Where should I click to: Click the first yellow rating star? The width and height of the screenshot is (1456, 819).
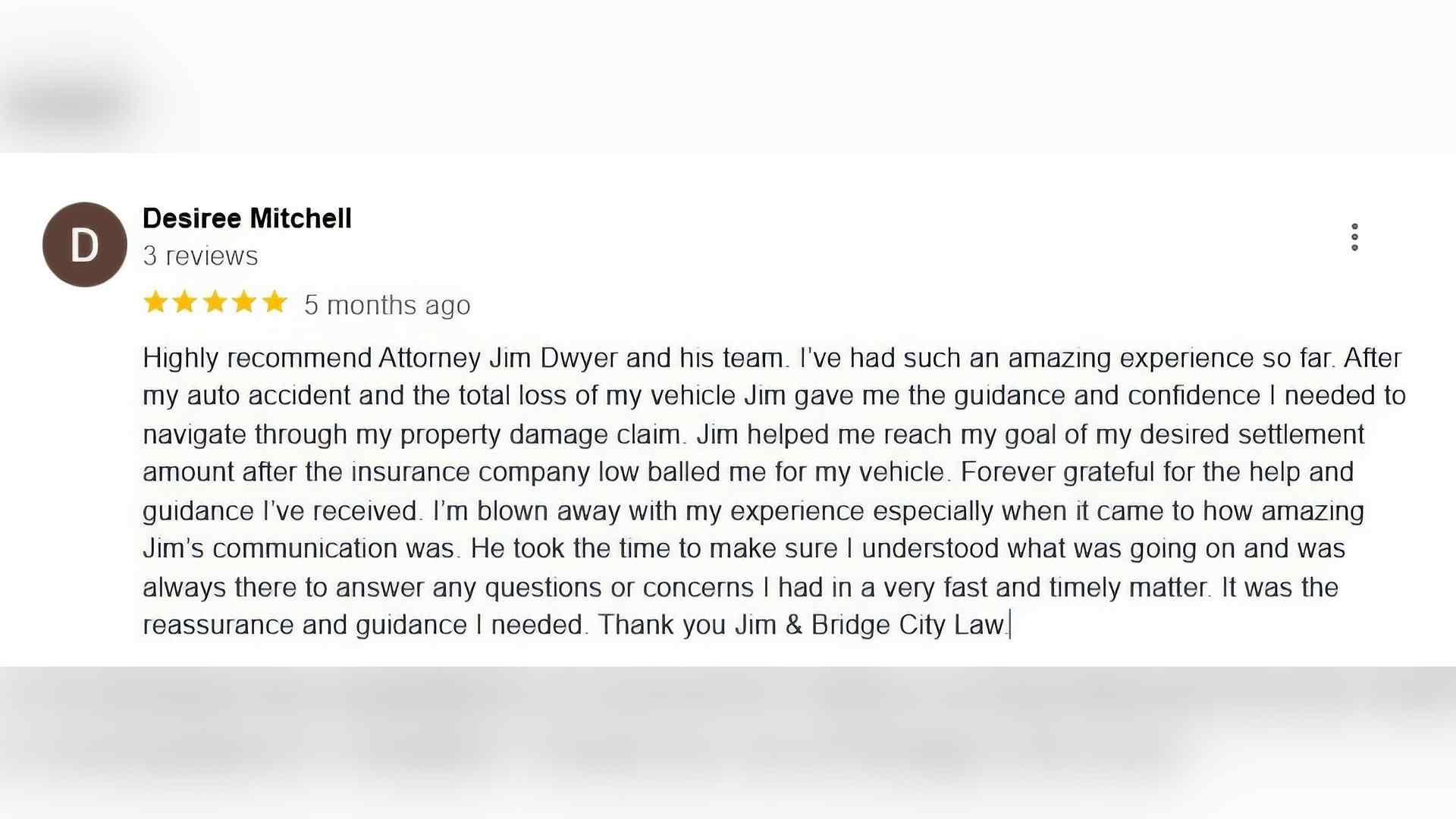pyautogui.click(x=155, y=302)
